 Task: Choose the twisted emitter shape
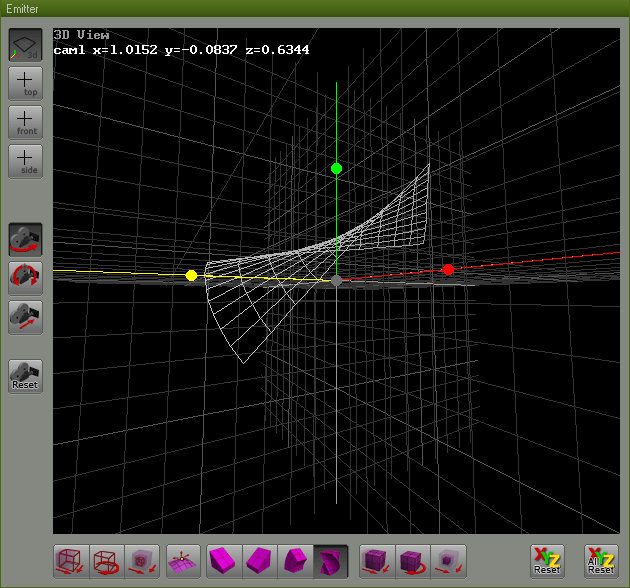331,561
